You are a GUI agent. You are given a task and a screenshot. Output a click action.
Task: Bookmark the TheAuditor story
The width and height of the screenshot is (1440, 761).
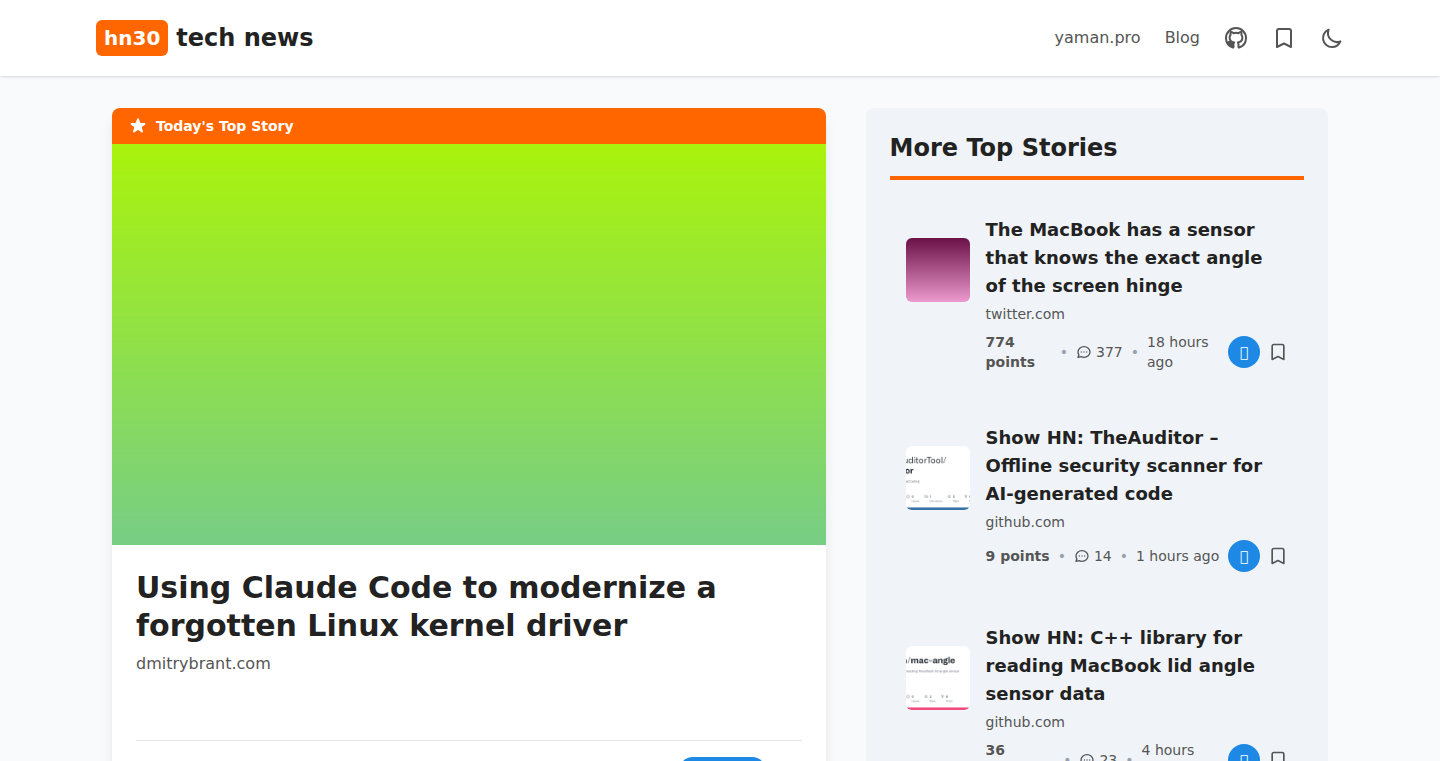point(1278,556)
